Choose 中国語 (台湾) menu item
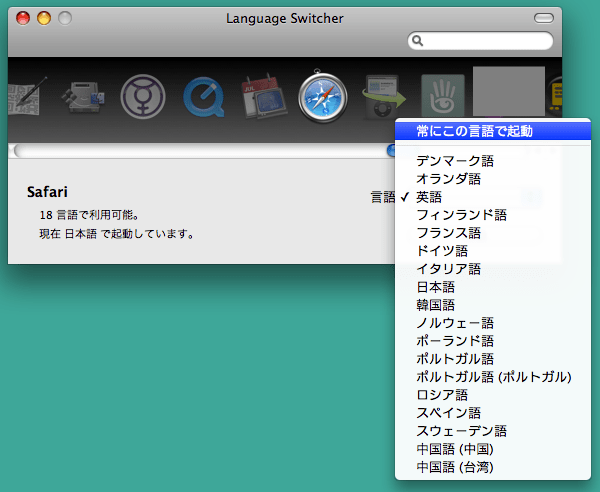The width and height of the screenshot is (600, 492). [x=493, y=467]
